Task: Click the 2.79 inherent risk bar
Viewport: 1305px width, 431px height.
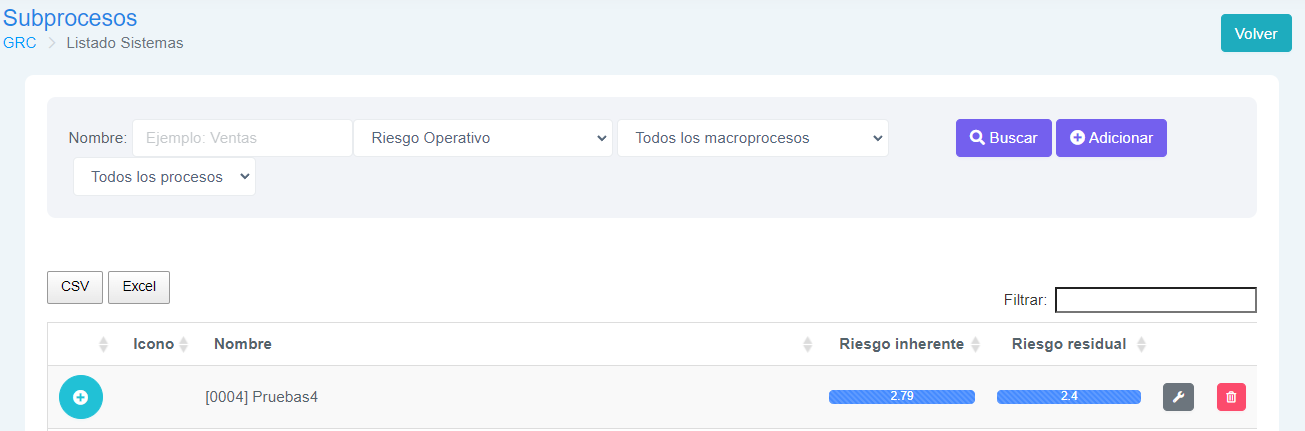Action: [902, 397]
